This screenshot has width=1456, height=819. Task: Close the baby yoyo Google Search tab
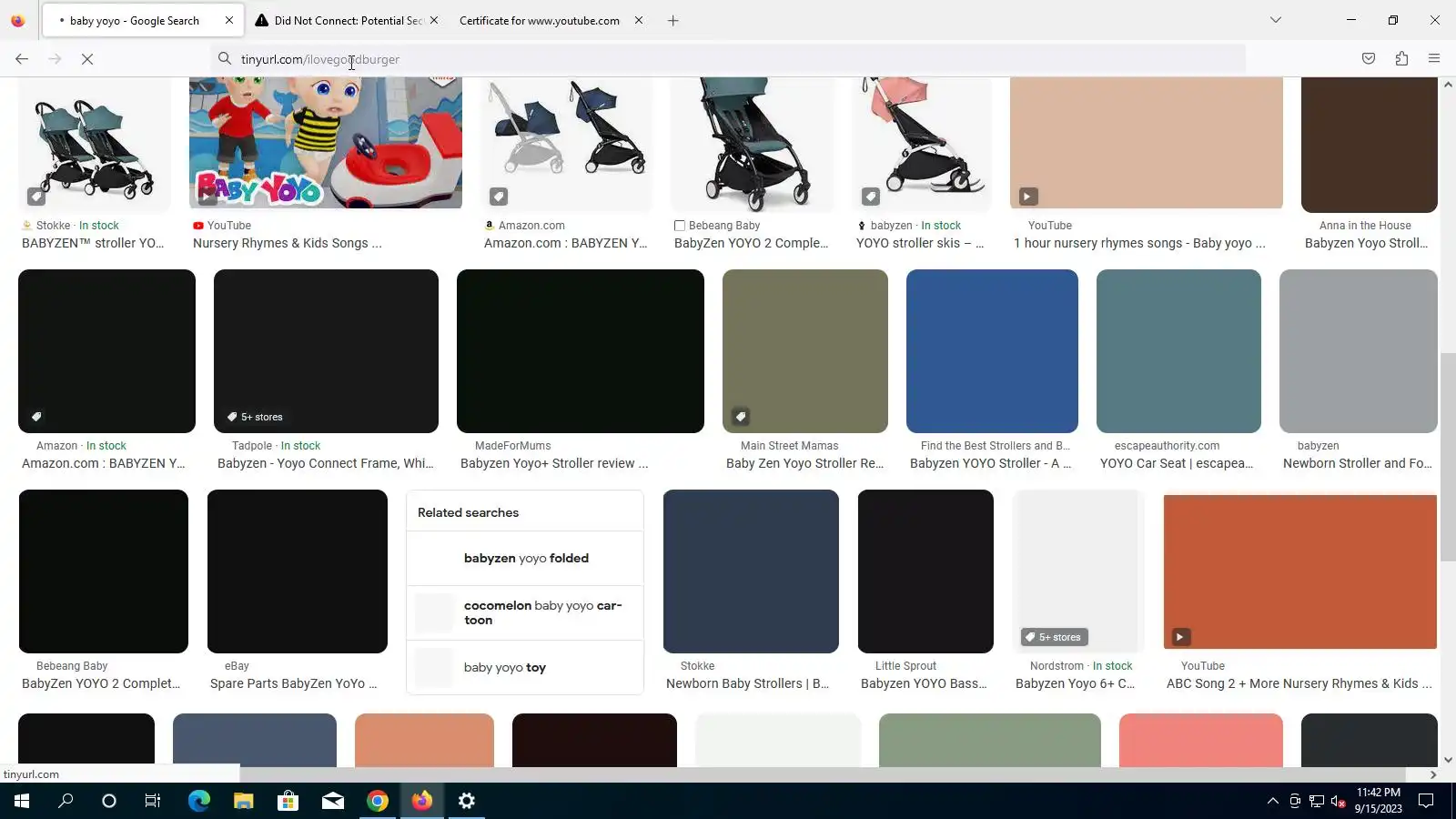(x=229, y=20)
